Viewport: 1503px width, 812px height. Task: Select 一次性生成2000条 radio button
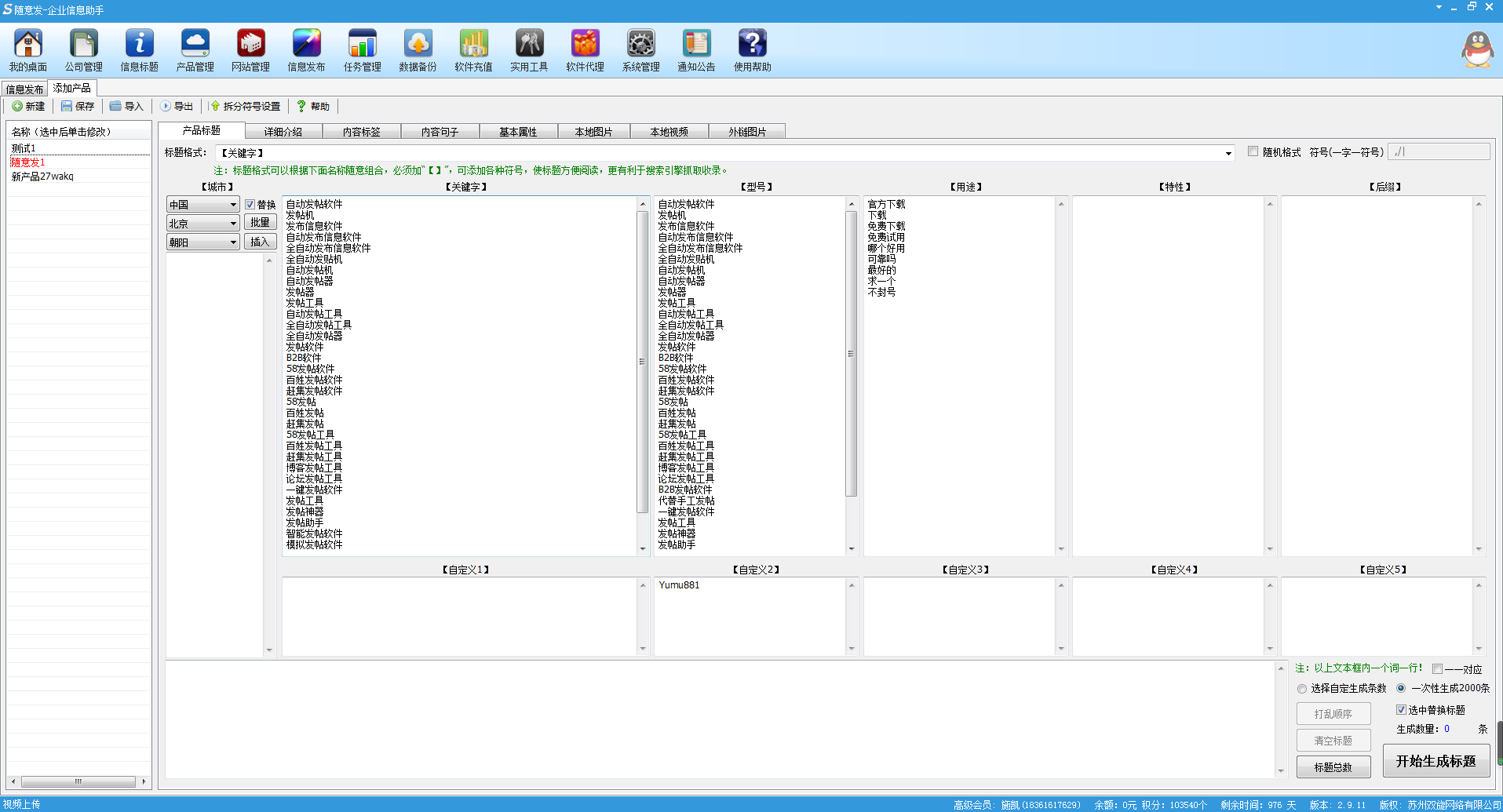pyautogui.click(x=1401, y=688)
